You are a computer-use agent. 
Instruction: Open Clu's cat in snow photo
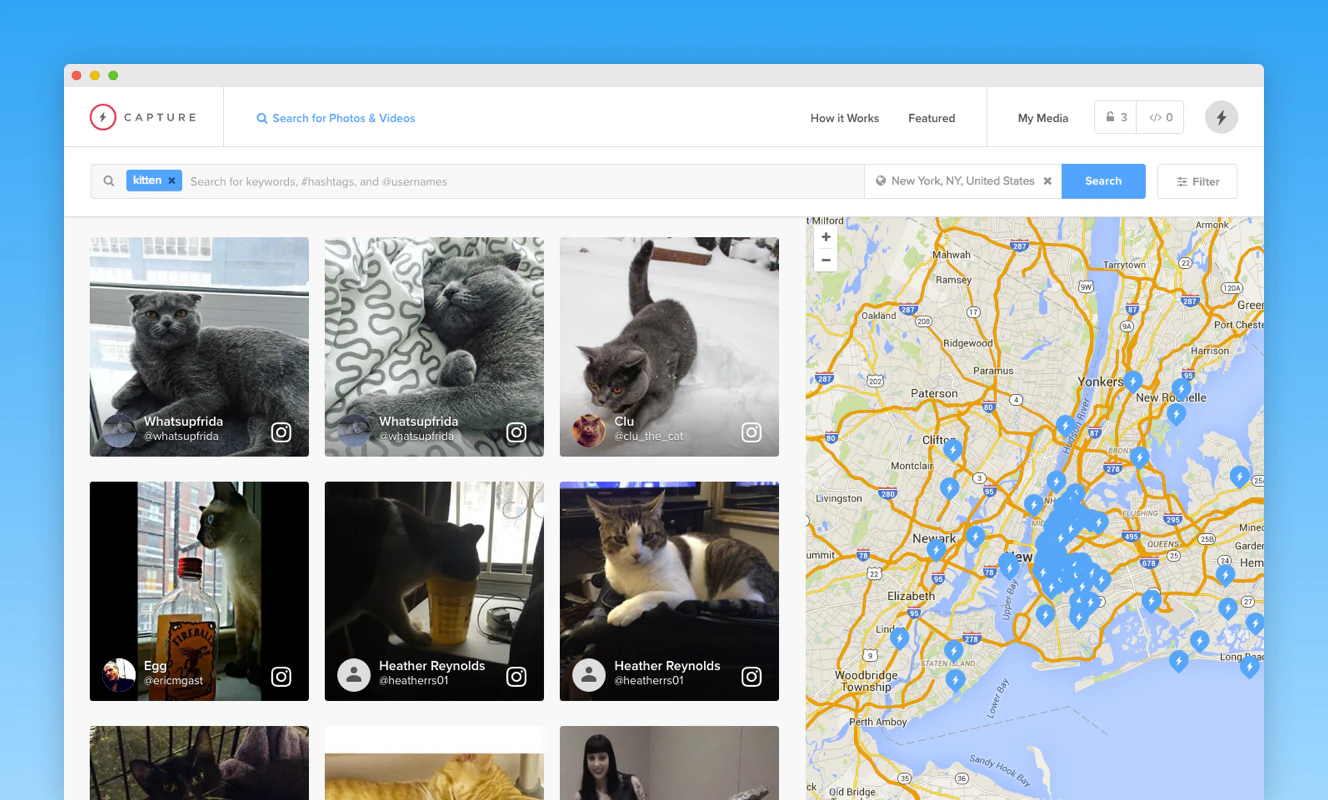coord(669,347)
